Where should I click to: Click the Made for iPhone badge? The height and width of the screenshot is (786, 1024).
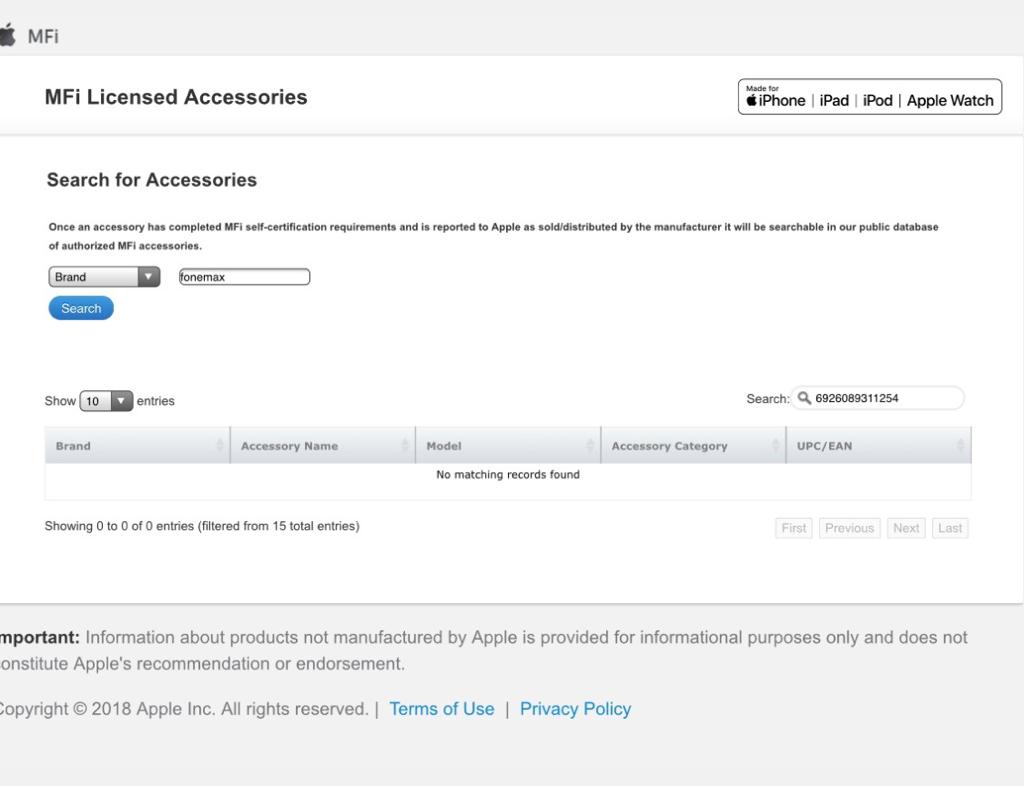coord(869,97)
